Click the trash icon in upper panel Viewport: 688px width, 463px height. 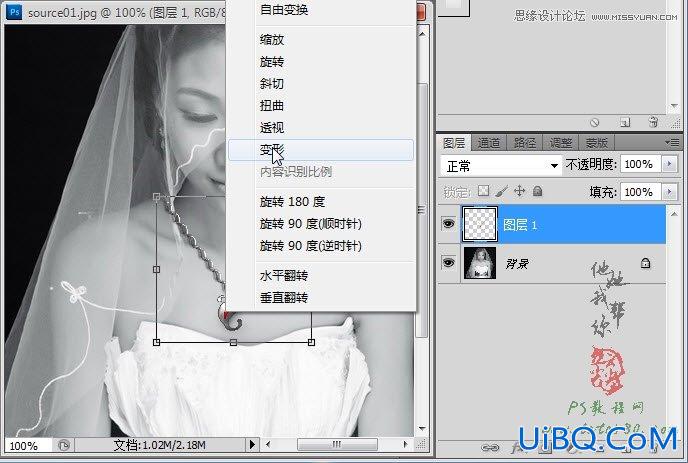tap(653, 122)
